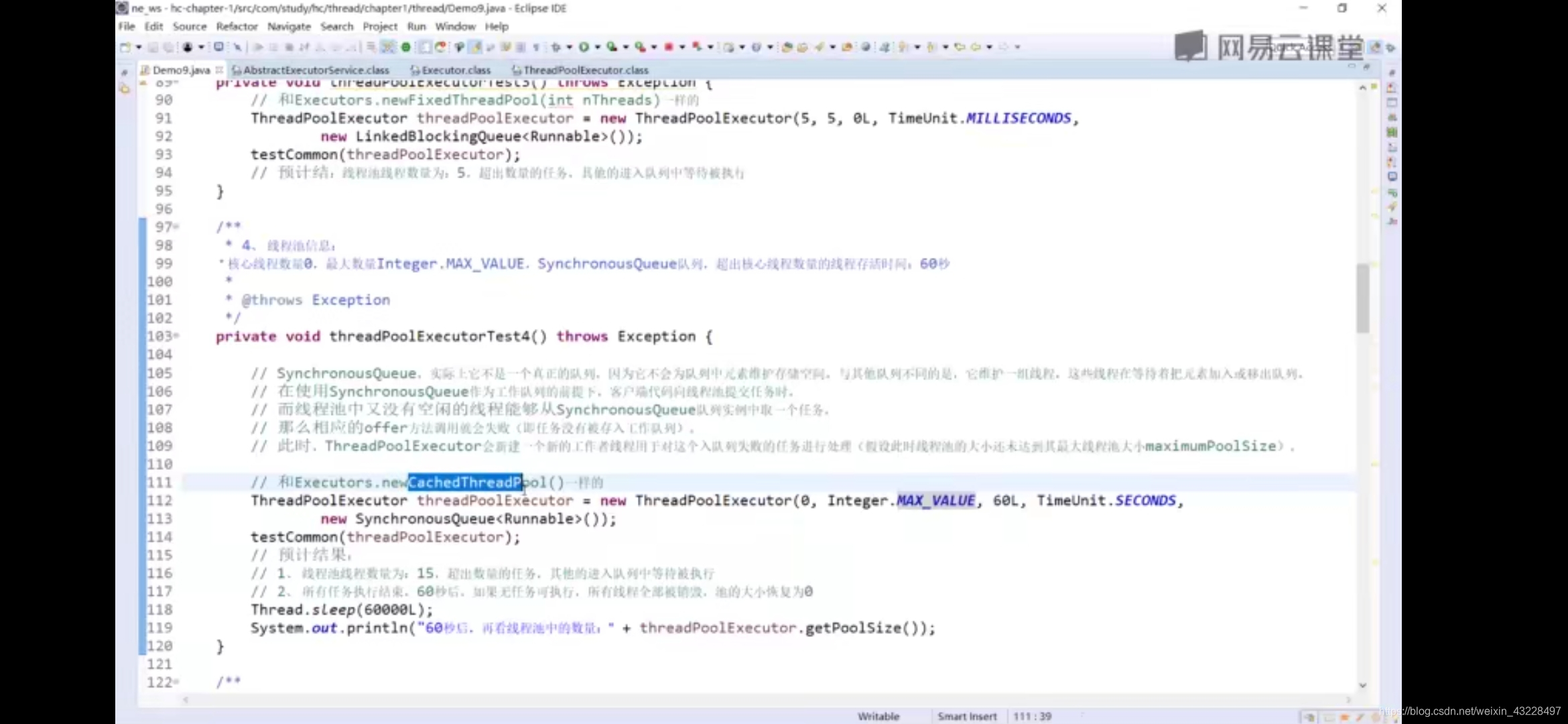
Task: Click the selected CachedThreadP text on line 111
Action: (x=465, y=482)
